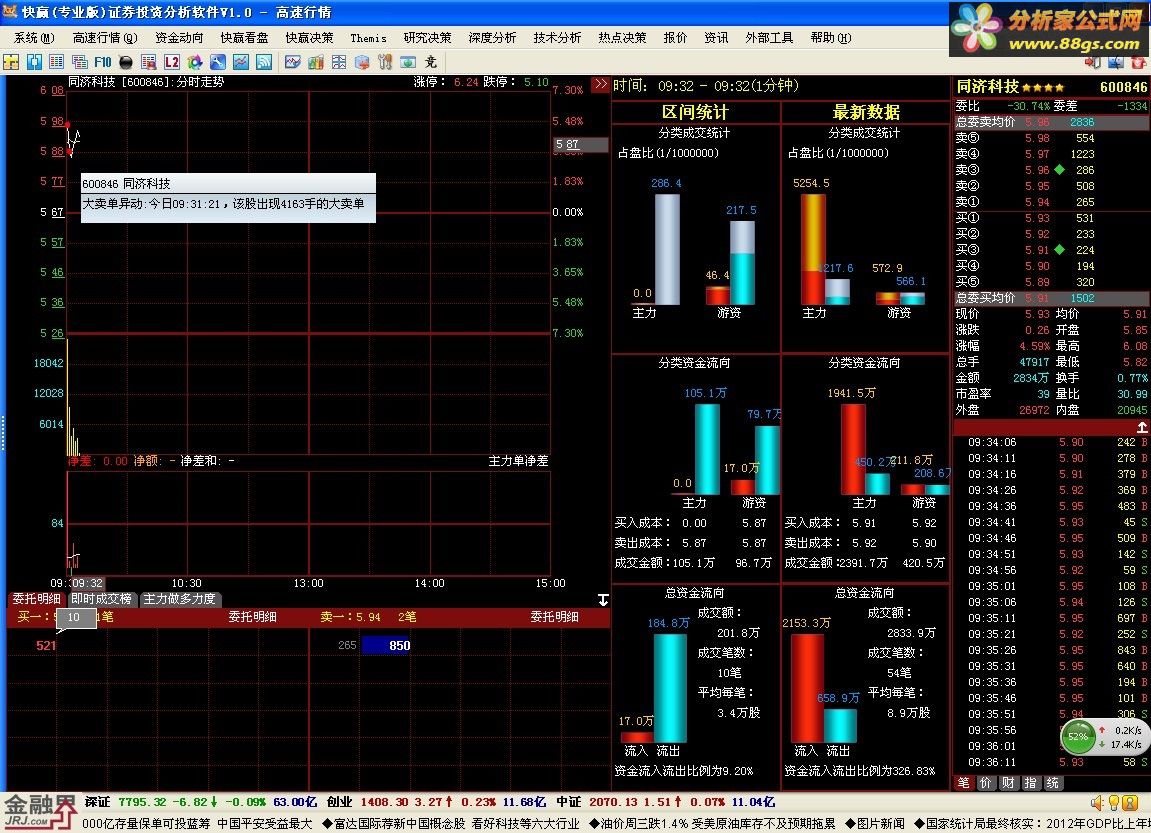This screenshot has height=833, width=1151.
Task: Open the 技术分析 menu
Action: pos(557,37)
